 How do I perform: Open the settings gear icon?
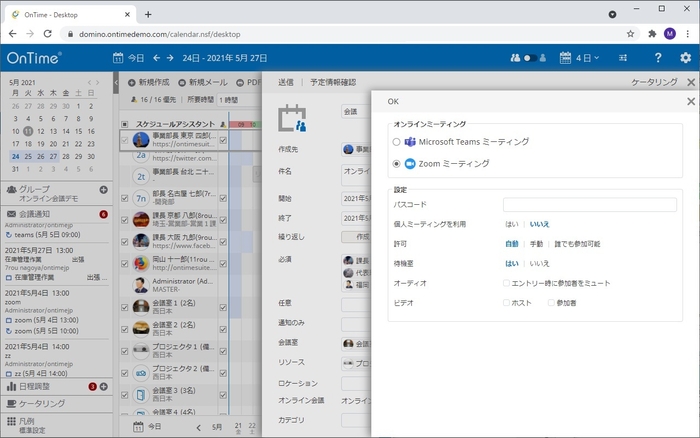(x=685, y=58)
